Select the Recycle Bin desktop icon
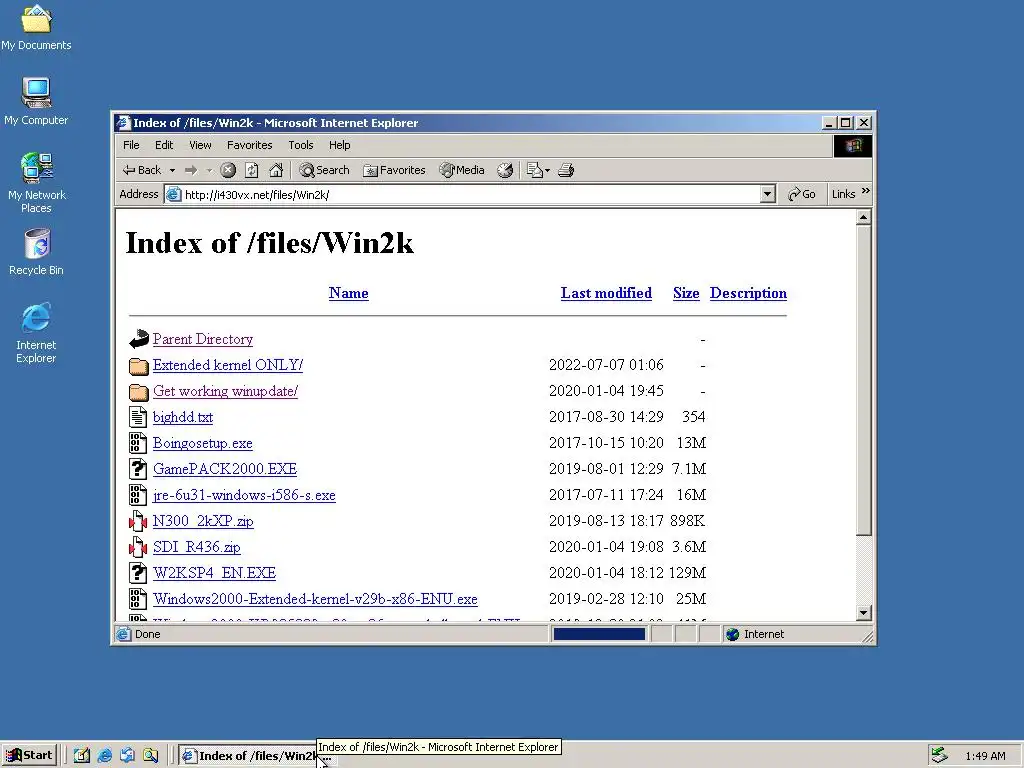The image size is (1024, 768). pyautogui.click(x=37, y=252)
